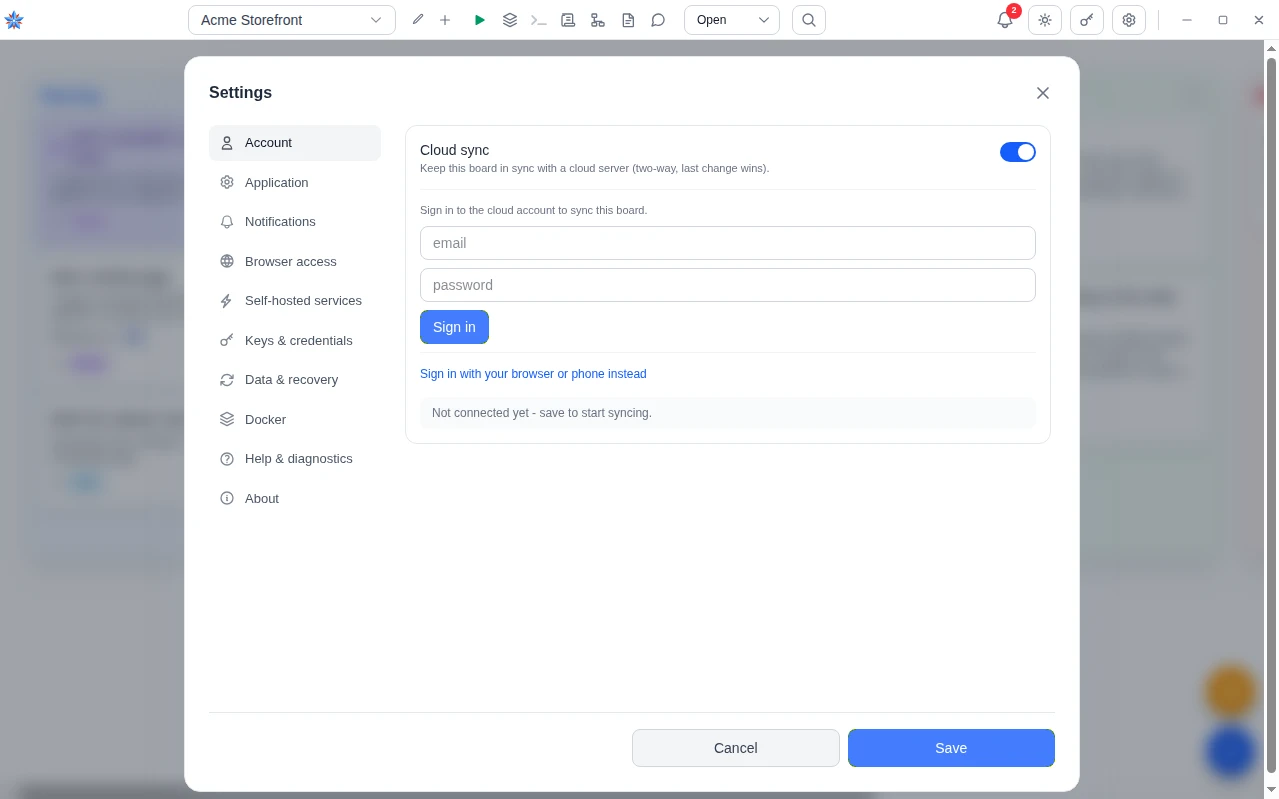The height and width of the screenshot is (799, 1279).
Task: Click the document file toolbar icon
Action: pos(628,20)
